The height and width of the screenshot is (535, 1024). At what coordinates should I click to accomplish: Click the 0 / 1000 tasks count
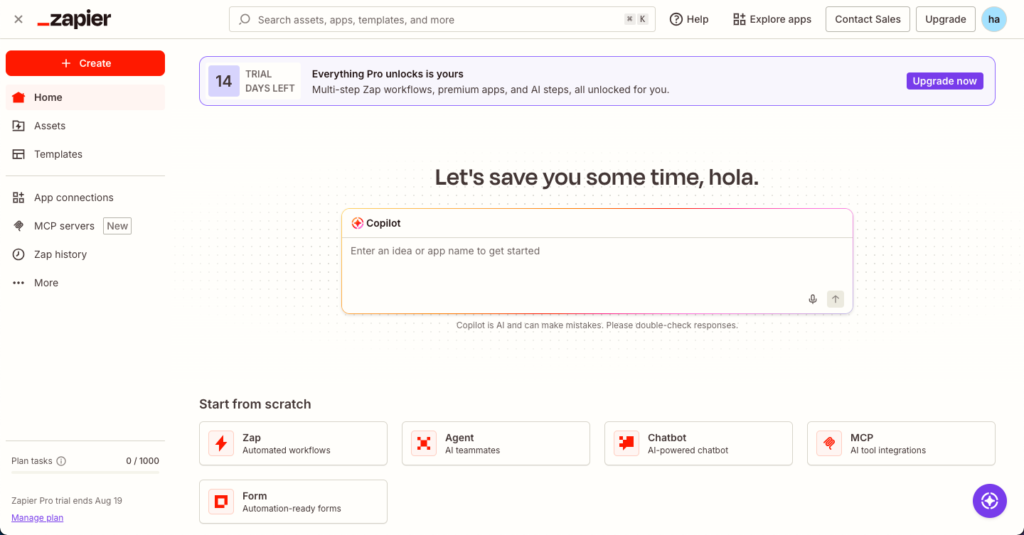point(142,461)
